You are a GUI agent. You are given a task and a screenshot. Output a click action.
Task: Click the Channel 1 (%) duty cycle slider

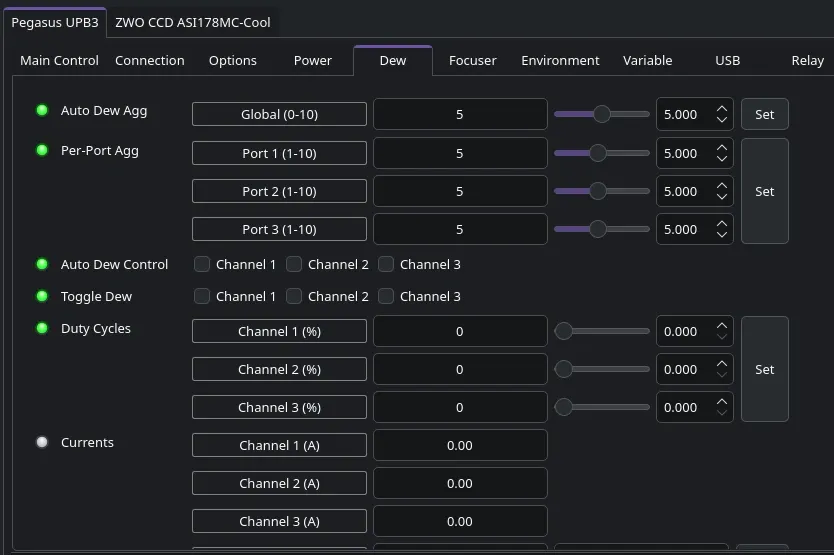point(602,331)
